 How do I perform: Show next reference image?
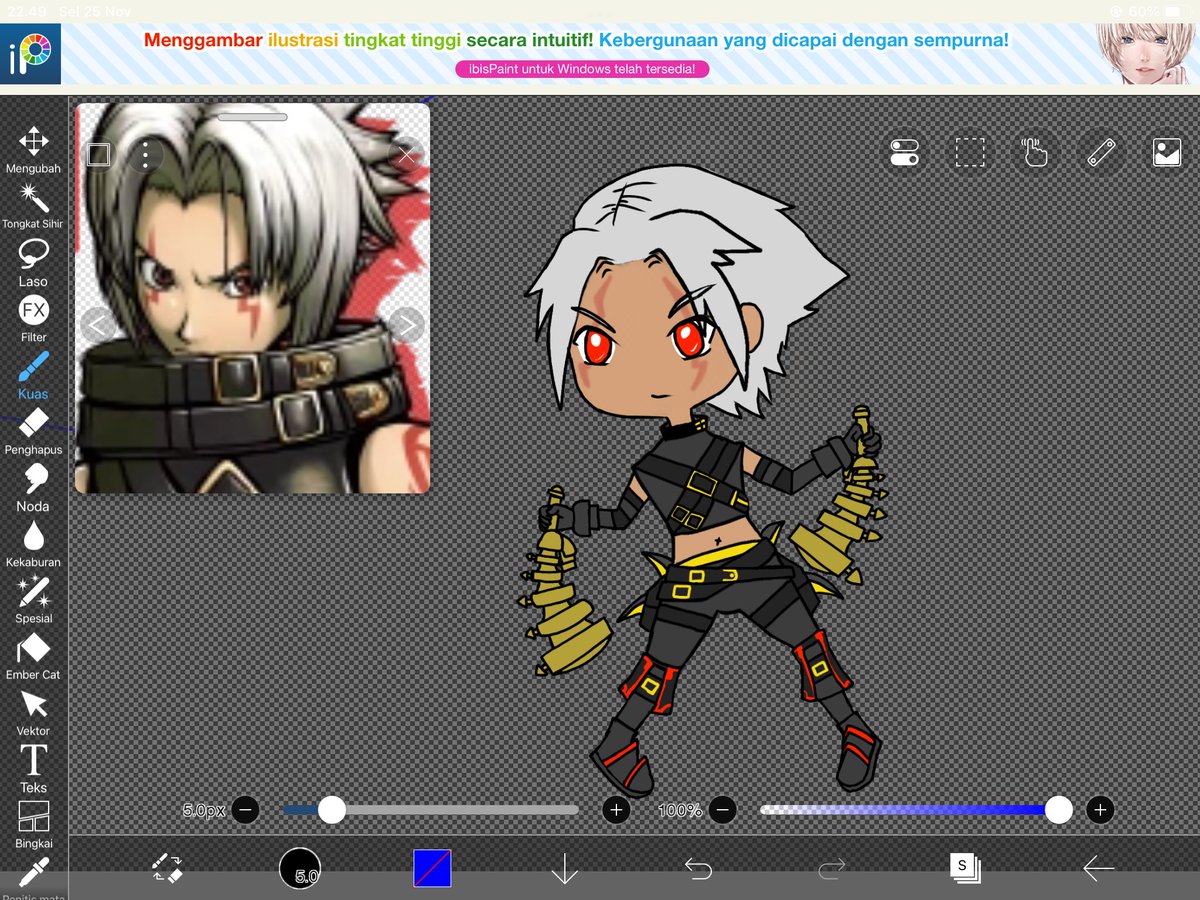point(406,324)
